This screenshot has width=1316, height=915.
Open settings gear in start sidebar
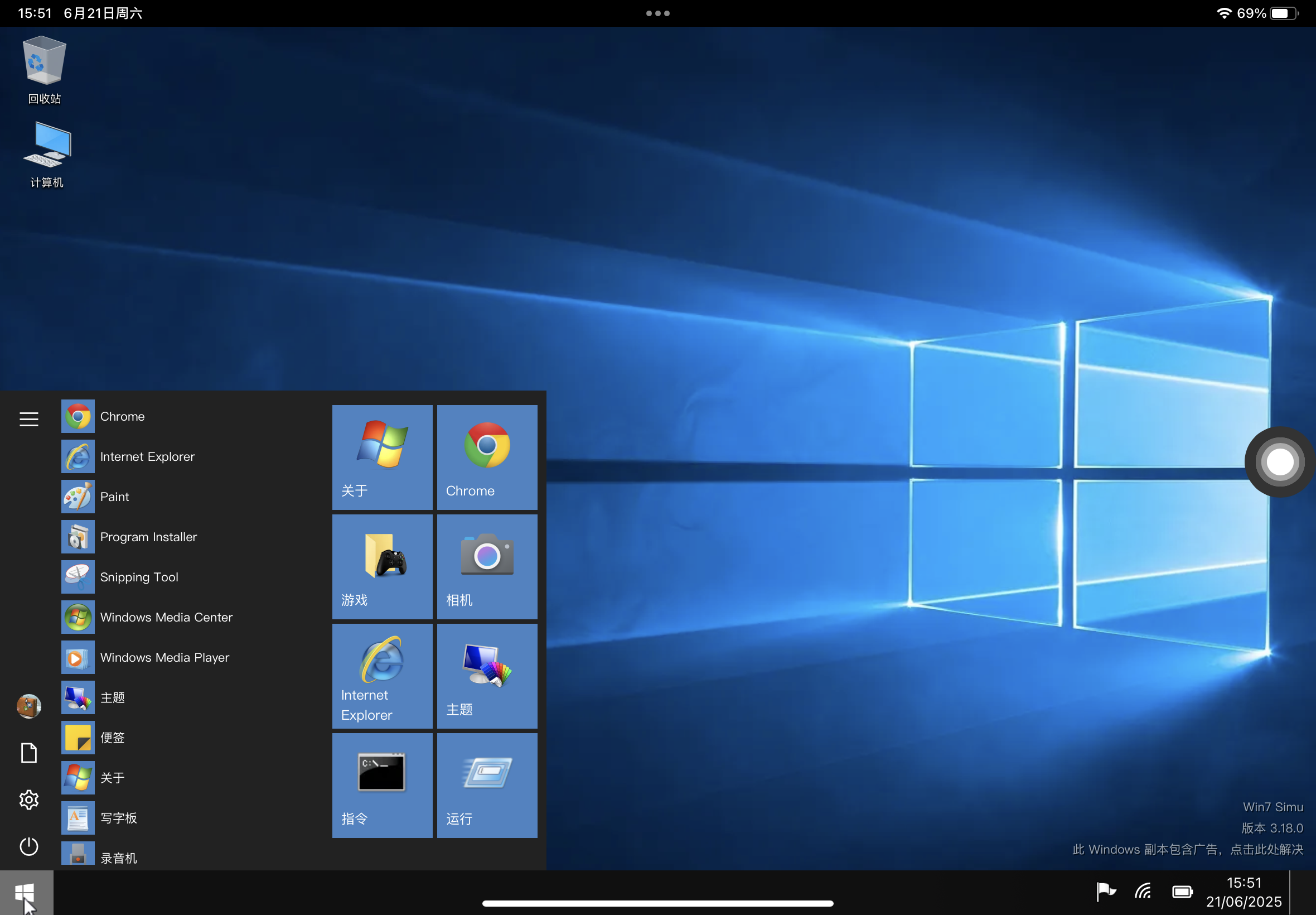tap(28, 799)
